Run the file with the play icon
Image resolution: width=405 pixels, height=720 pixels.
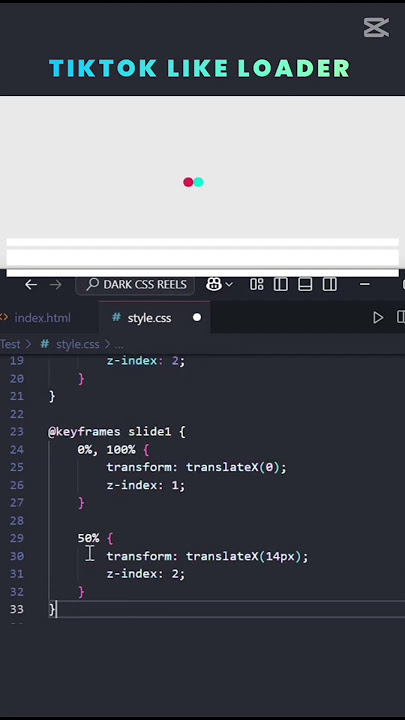coord(378,318)
